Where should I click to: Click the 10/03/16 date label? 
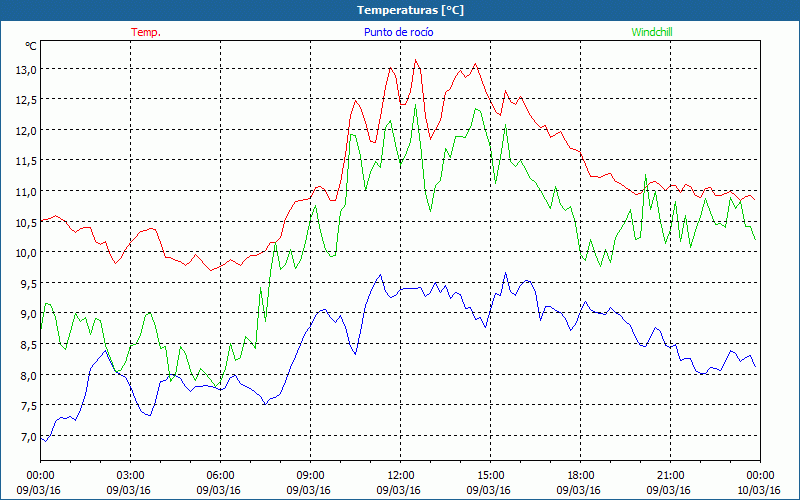tap(759, 490)
